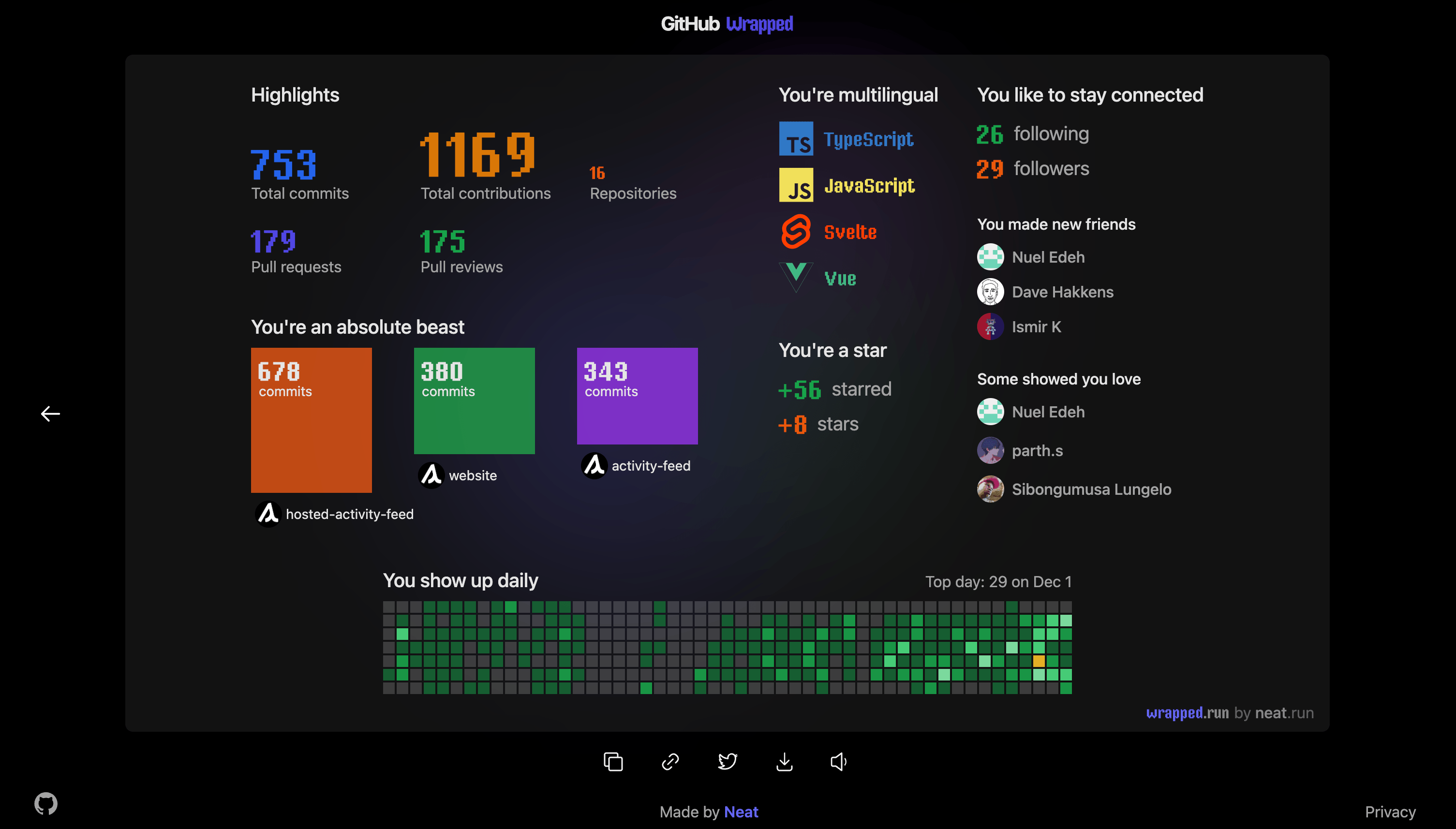Click the GitHub Wrapped title logo
The height and width of the screenshot is (829, 1456).
coord(727,24)
